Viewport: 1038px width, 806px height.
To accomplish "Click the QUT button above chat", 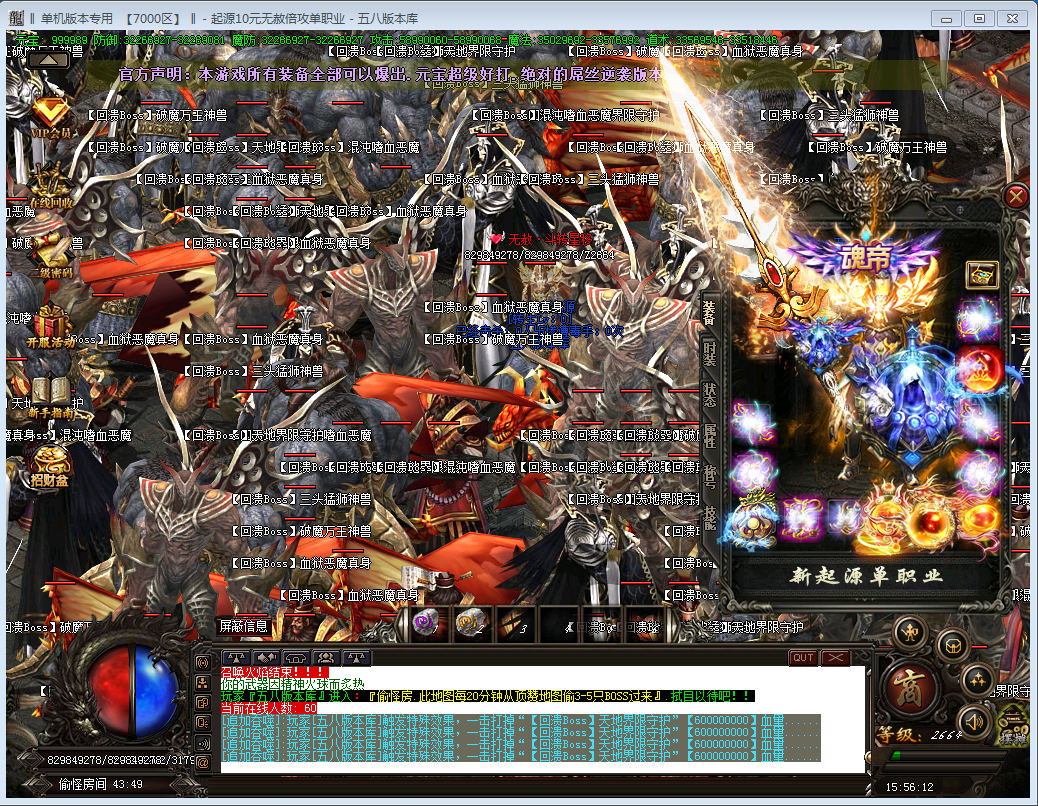I will pos(803,658).
